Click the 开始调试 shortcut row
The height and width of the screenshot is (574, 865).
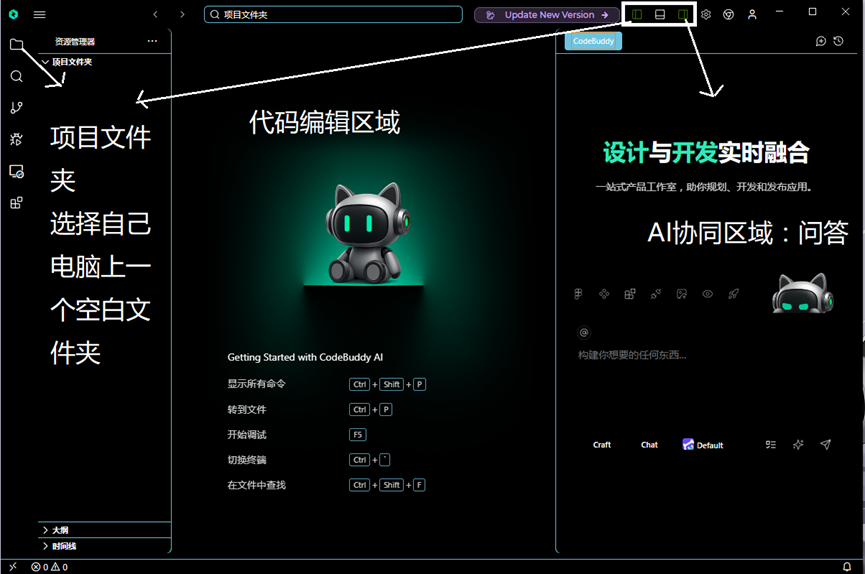[x=297, y=435]
